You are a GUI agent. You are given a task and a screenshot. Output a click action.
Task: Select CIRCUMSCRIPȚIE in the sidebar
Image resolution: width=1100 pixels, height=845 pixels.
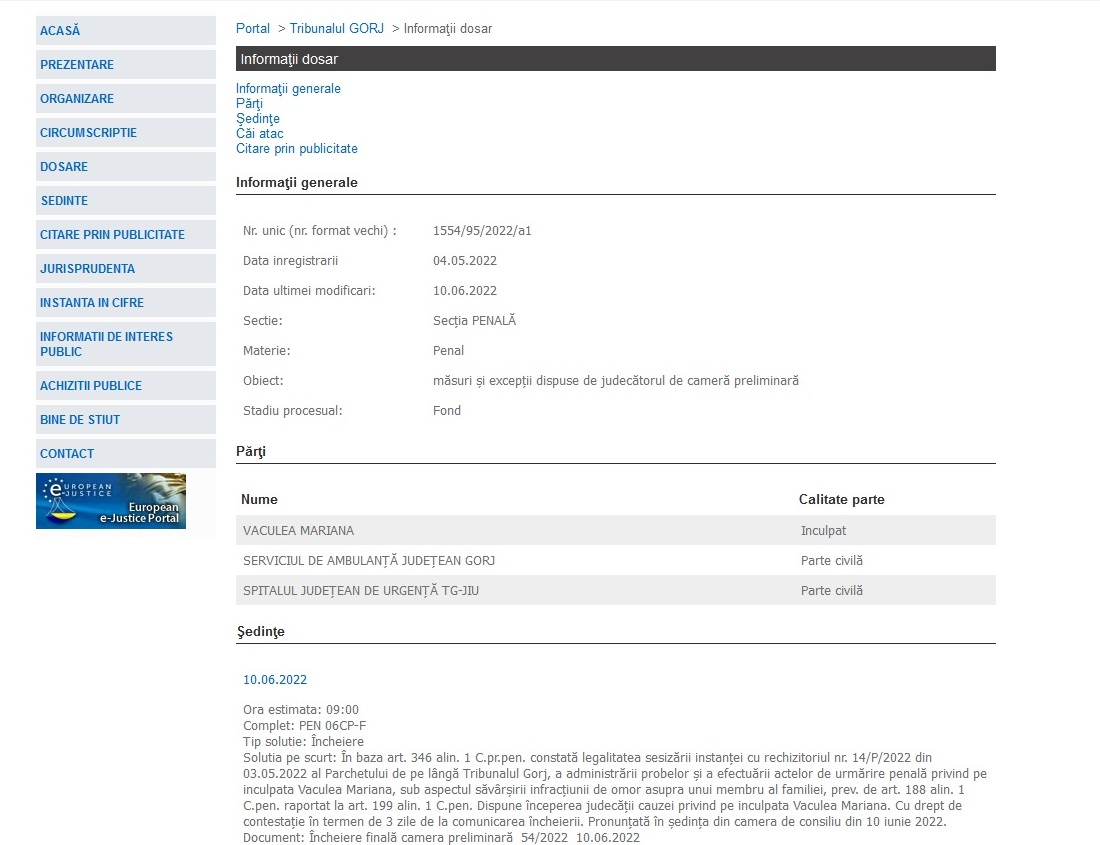click(x=88, y=133)
